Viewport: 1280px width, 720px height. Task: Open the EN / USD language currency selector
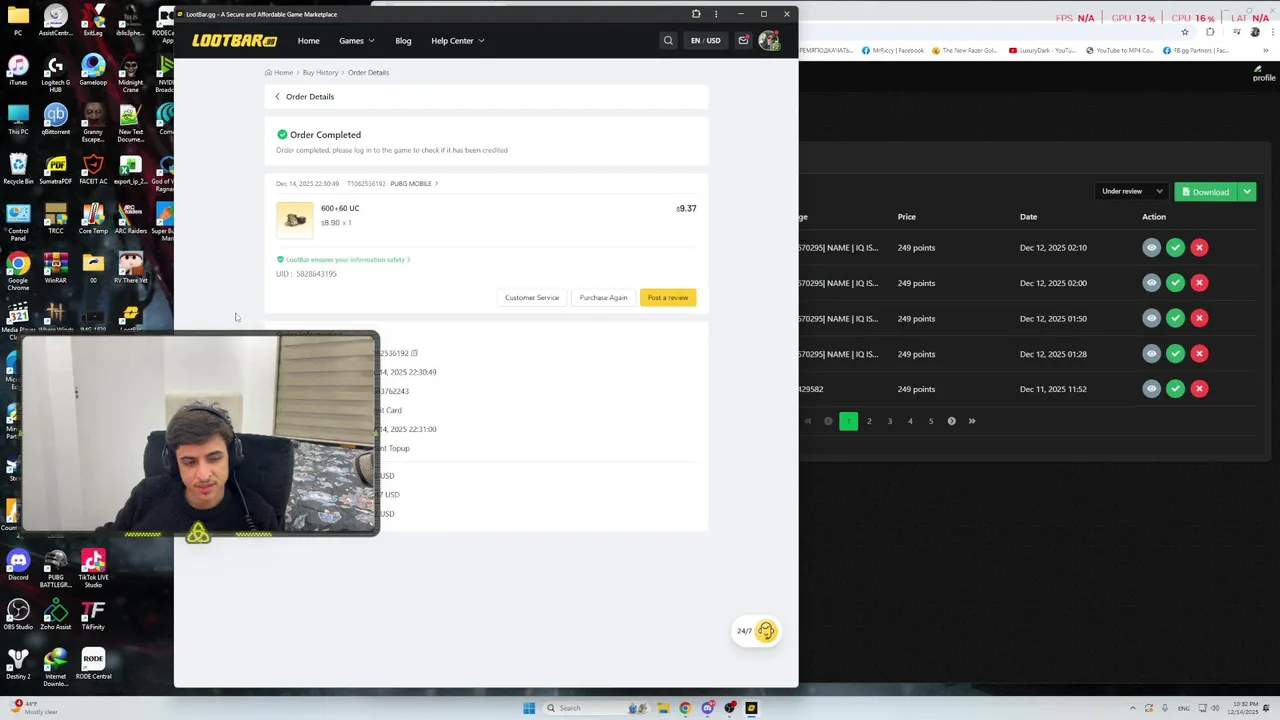tap(705, 41)
